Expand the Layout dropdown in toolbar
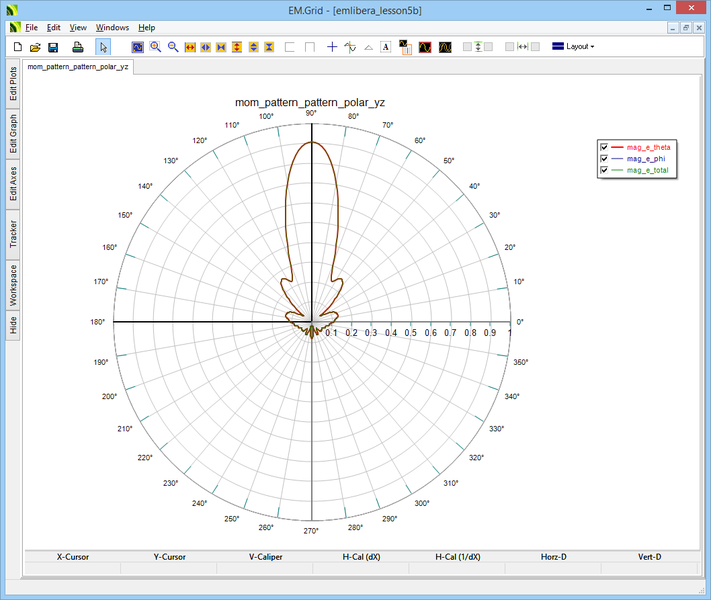This screenshot has width=711, height=600. (x=574, y=47)
